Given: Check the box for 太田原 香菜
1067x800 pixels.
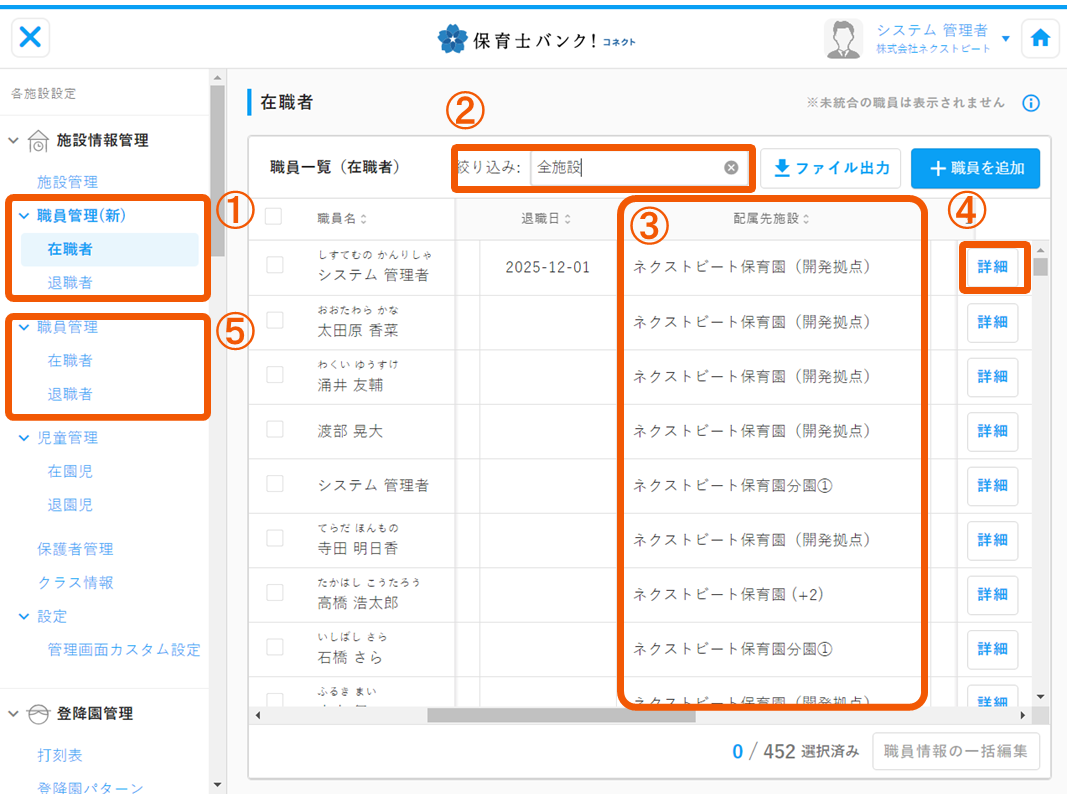Looking at the screenshot, I should coord(275,320).
